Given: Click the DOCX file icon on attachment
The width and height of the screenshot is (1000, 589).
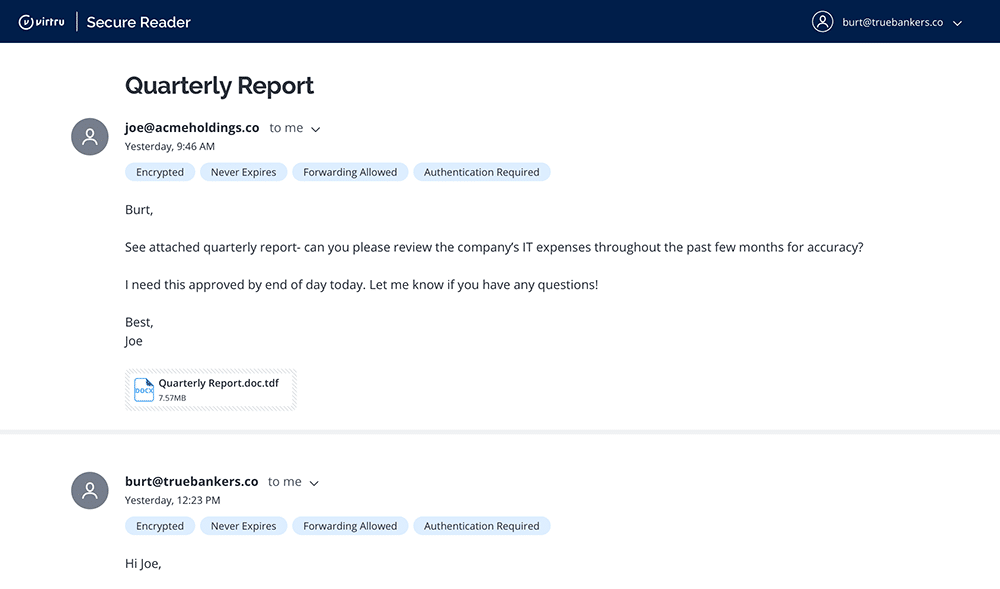Looking at the screenshot, I should (144, 390).
